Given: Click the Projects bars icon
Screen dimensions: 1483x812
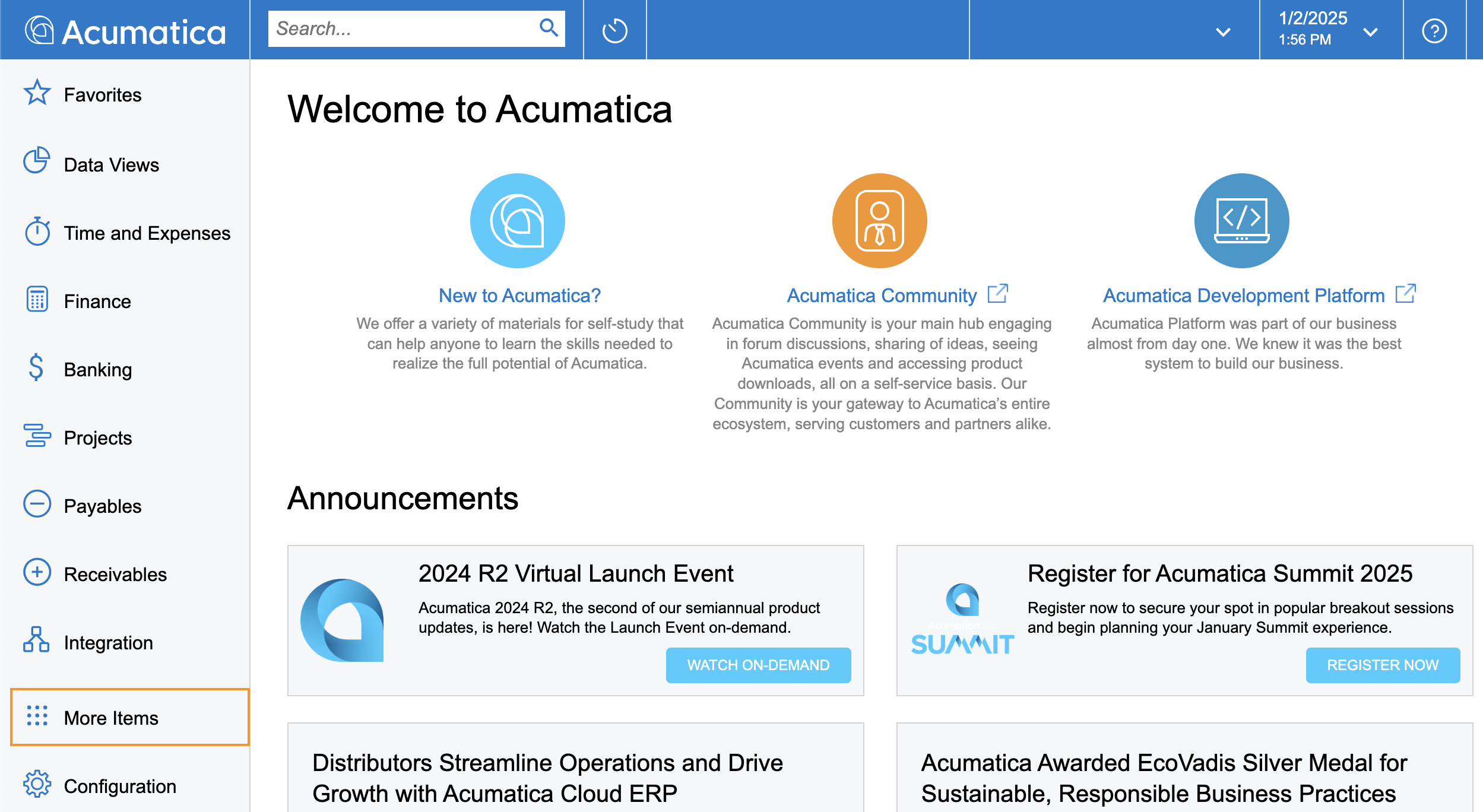Looking at the screenshot, I should pos(37,435).
